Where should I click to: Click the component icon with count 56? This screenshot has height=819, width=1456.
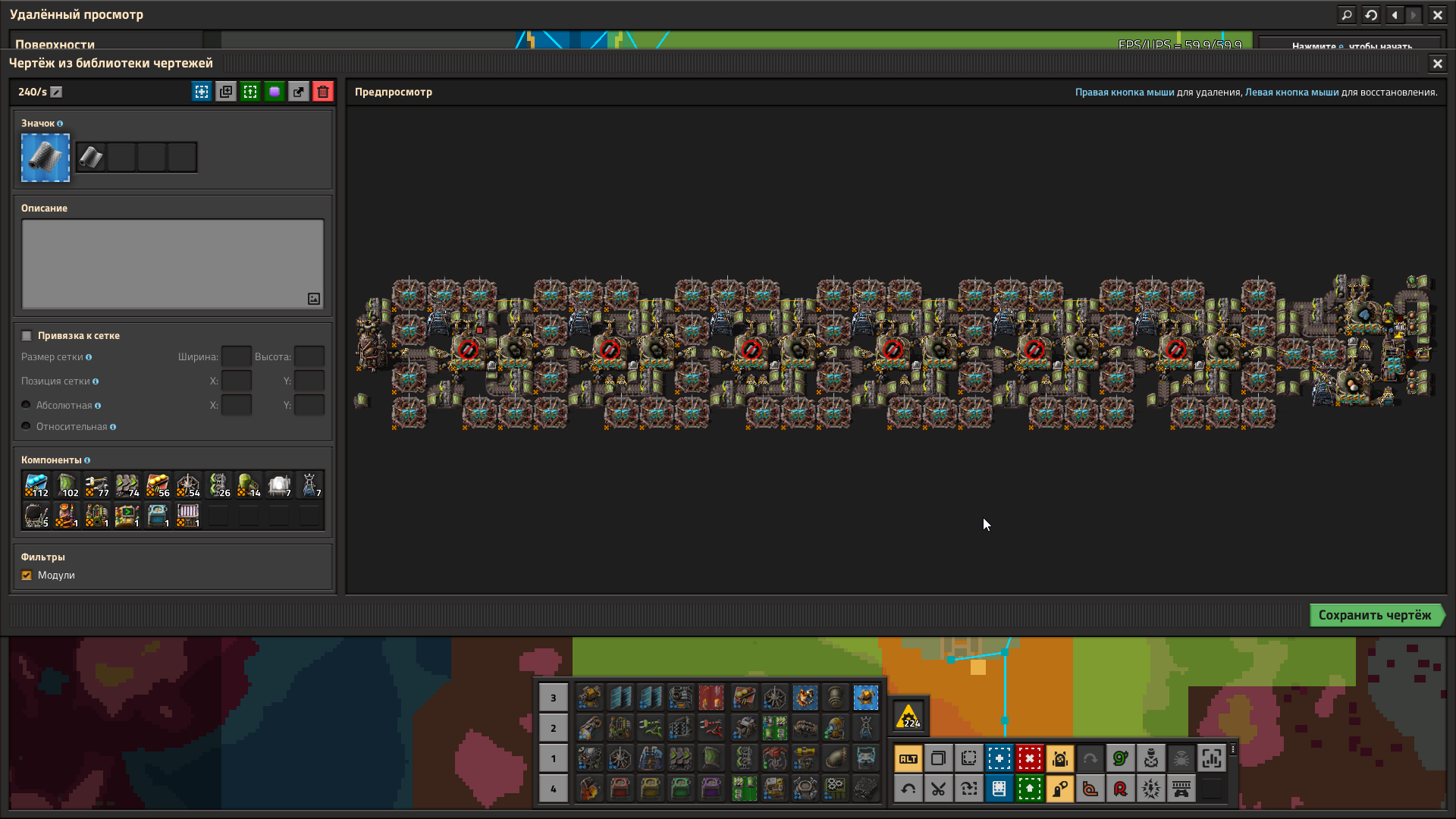158,485
